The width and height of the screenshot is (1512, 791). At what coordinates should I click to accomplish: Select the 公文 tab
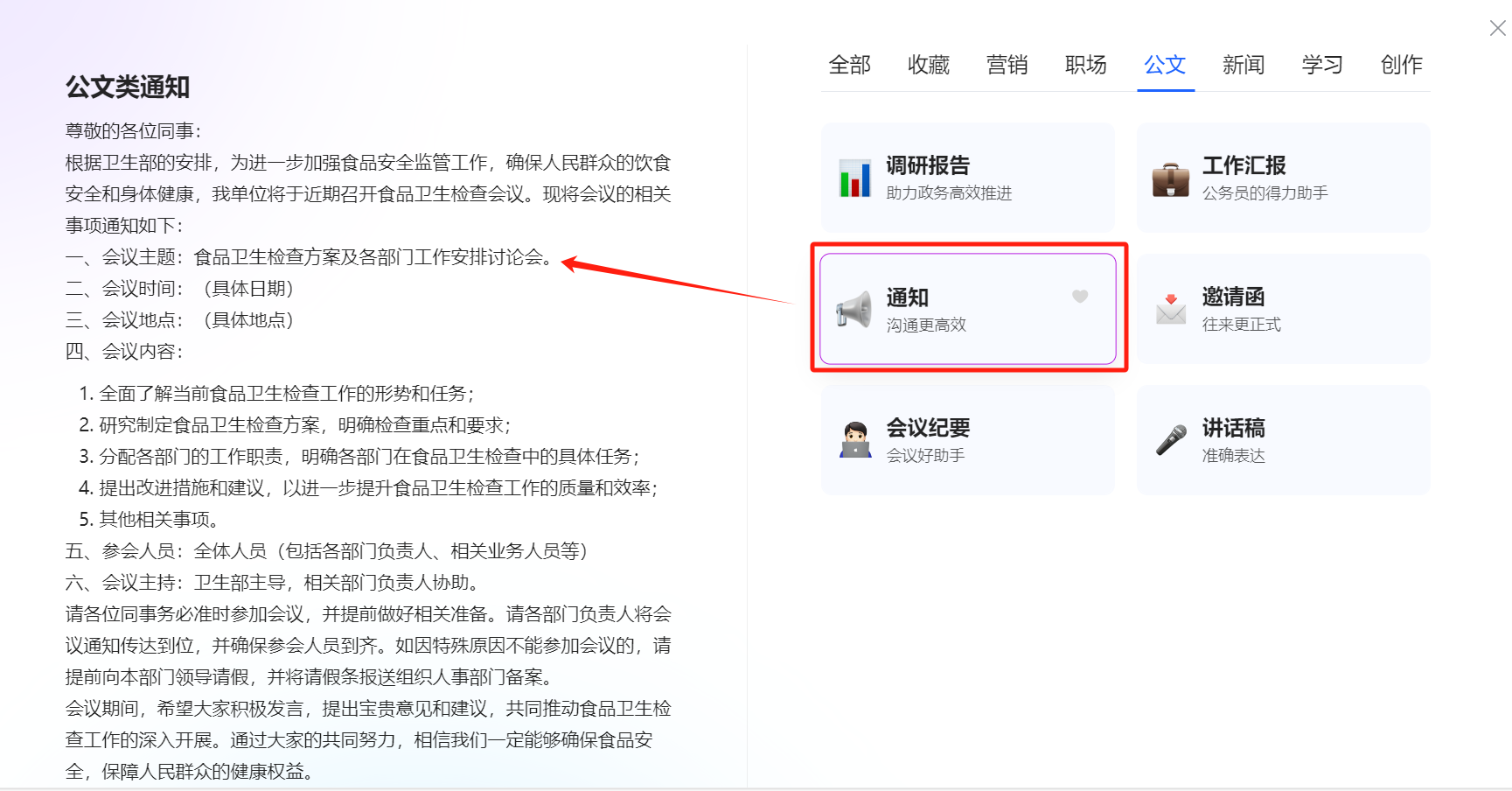[1165, 65]
